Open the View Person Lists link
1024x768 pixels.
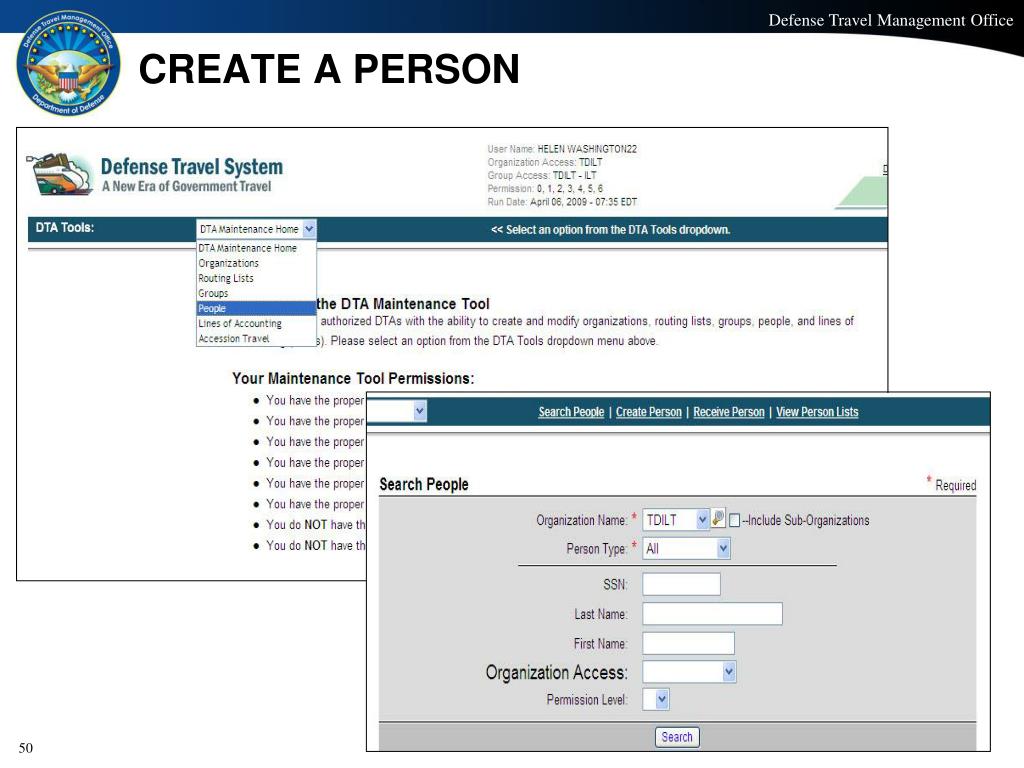pos(817,412)
